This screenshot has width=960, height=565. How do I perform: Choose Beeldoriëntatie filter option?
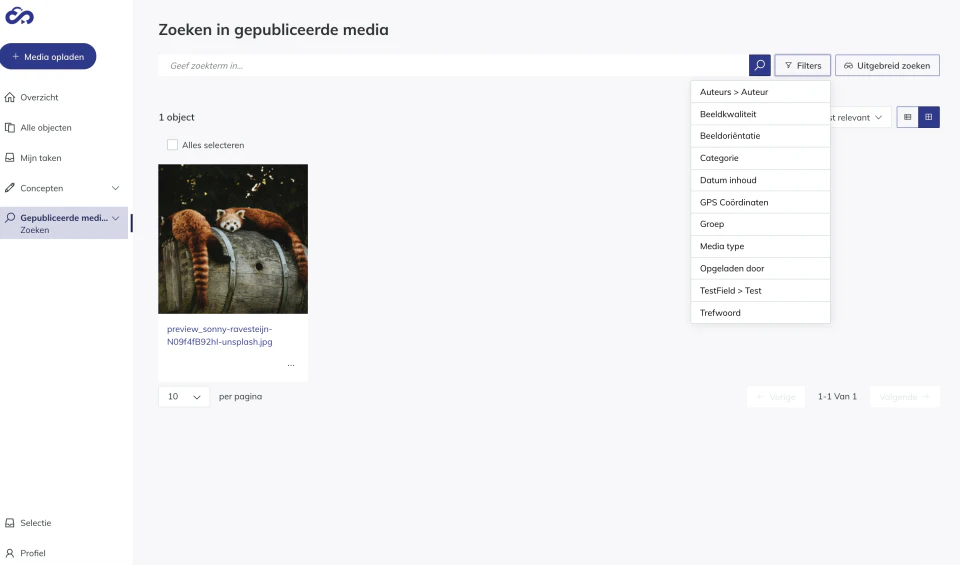[760, 136]
